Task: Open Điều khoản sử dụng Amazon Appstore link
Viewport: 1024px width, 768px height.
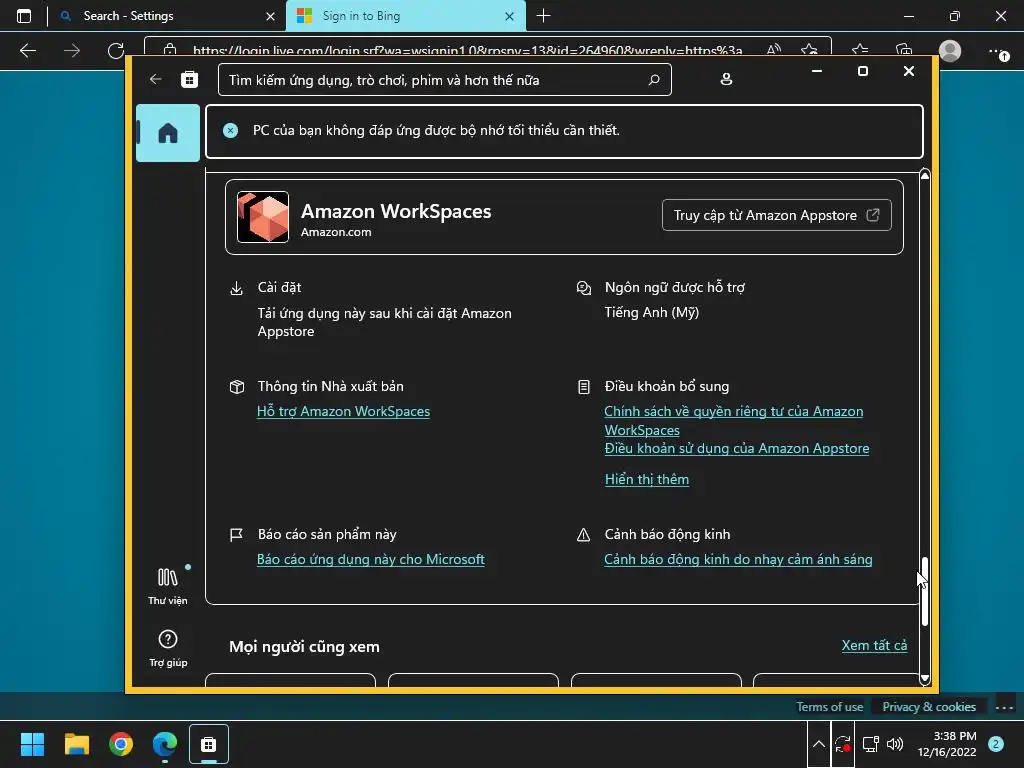Action: pyautogui.click(x=737, y=449)
